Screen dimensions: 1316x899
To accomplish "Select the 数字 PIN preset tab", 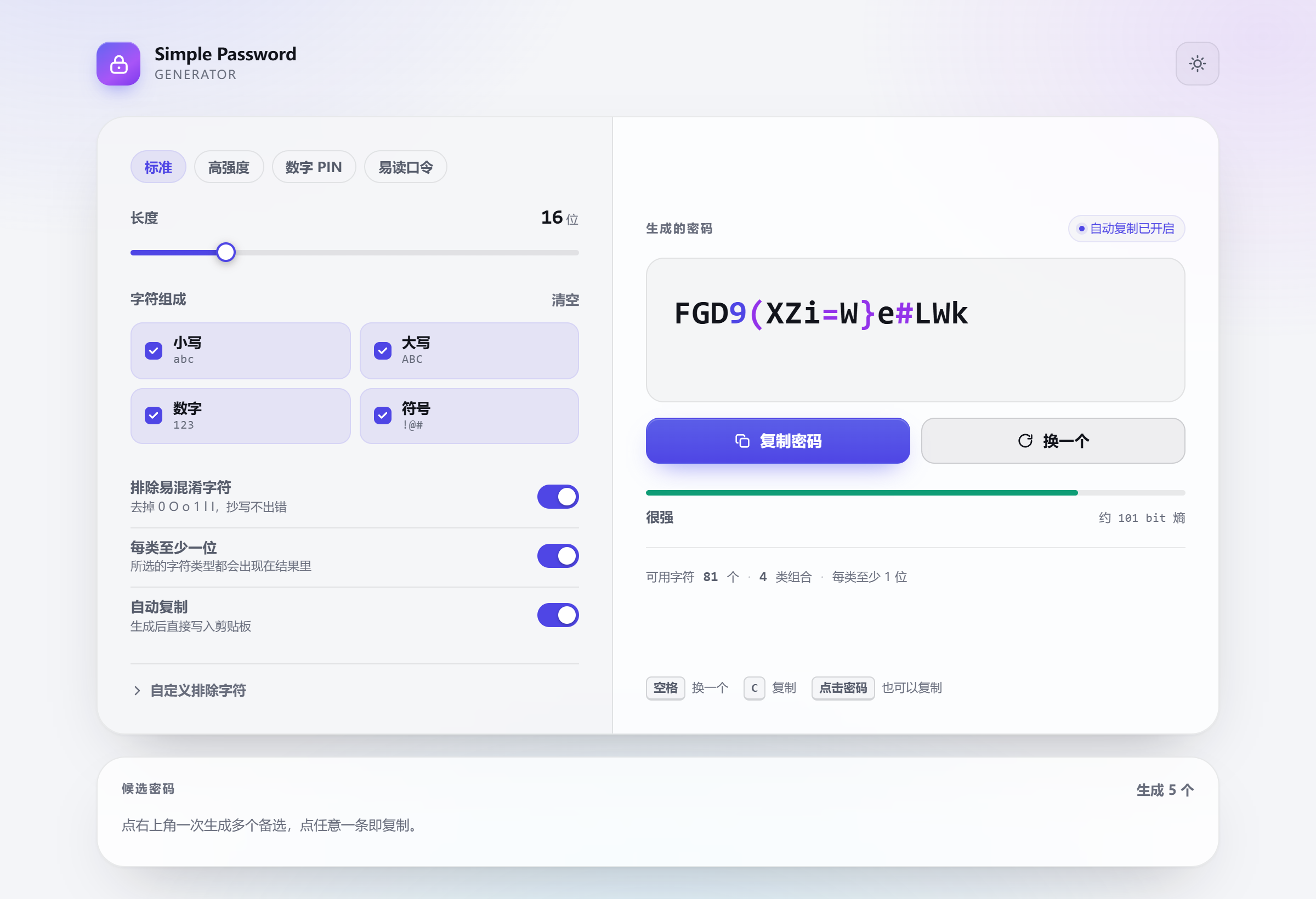I will tap(314, 167).
